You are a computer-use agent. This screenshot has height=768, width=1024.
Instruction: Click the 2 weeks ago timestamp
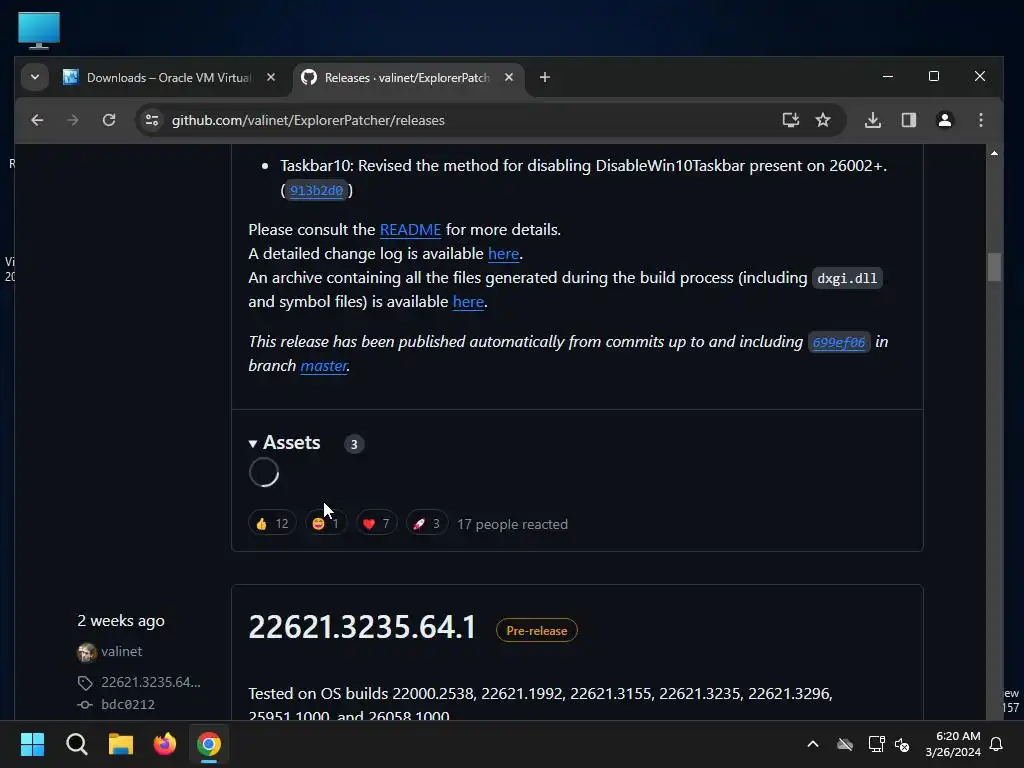coord(121,620)
